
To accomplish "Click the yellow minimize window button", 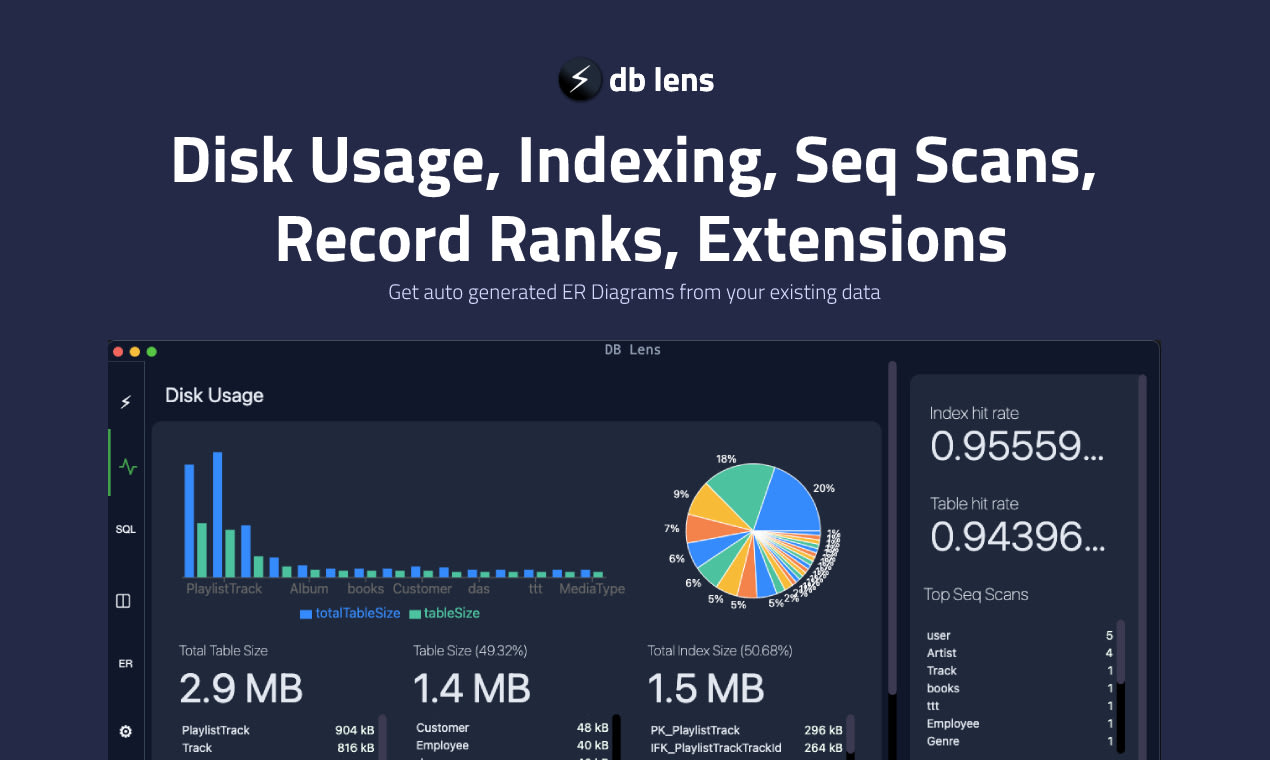I will point(135,352).
